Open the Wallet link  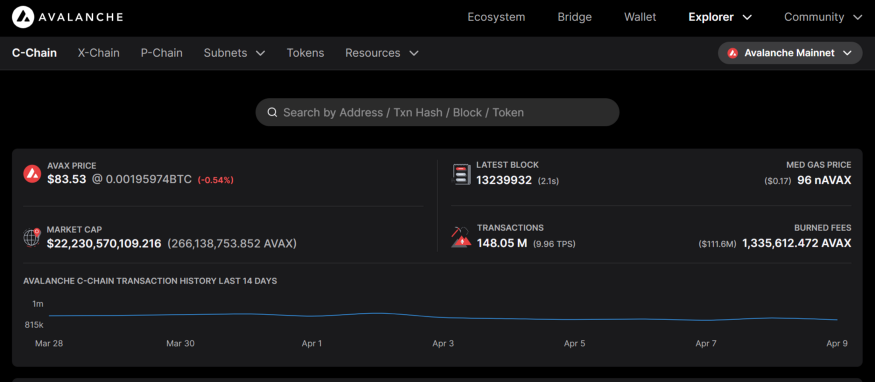coord(640,17)
